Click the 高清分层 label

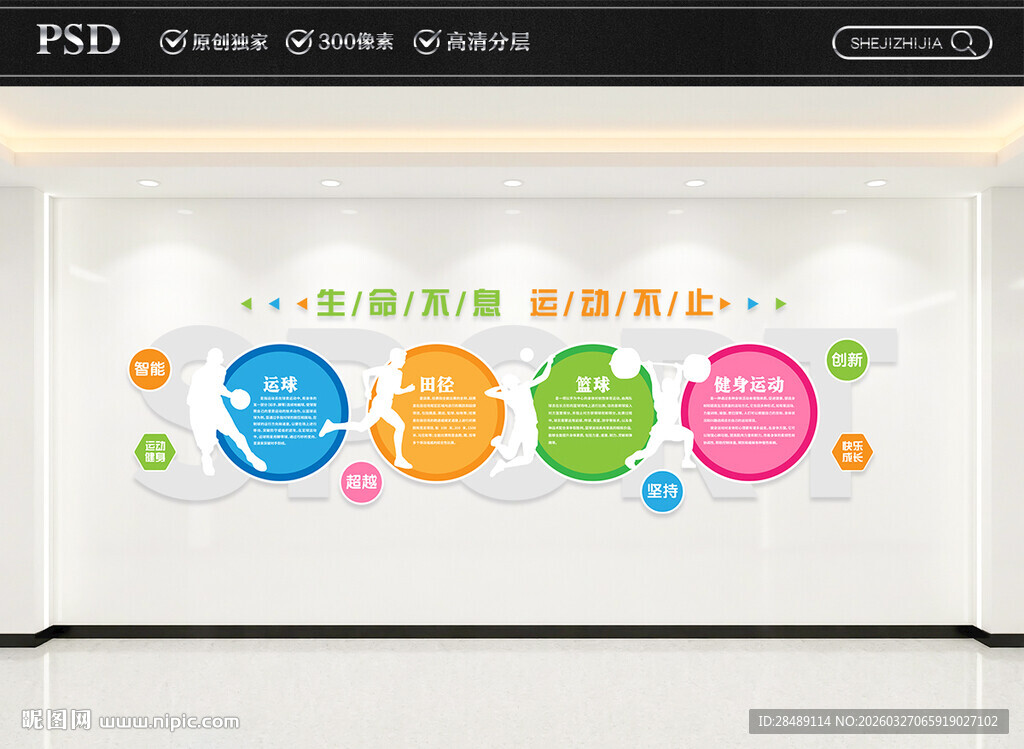pyautogui.click(x=488, y=42)
